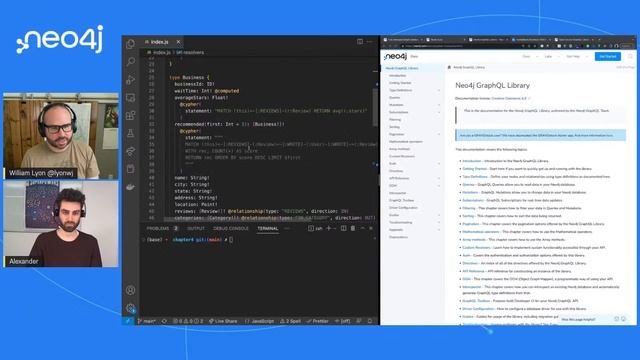Create a new terminal with the plus icon
640x360 pixels.
tap(329, 229)
